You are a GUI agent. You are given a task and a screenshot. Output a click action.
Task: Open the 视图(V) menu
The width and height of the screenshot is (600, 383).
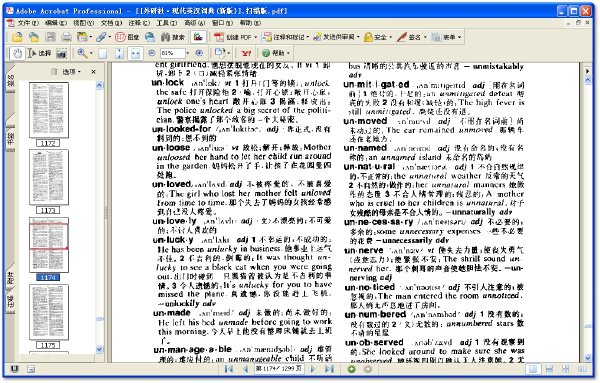83,23
